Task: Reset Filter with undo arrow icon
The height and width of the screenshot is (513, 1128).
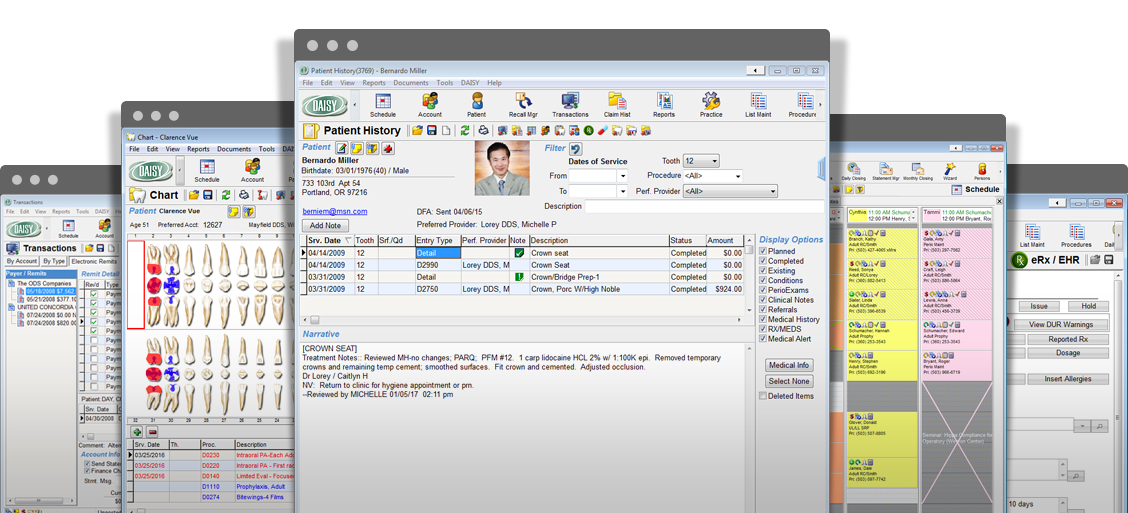Action: point(576,149)
